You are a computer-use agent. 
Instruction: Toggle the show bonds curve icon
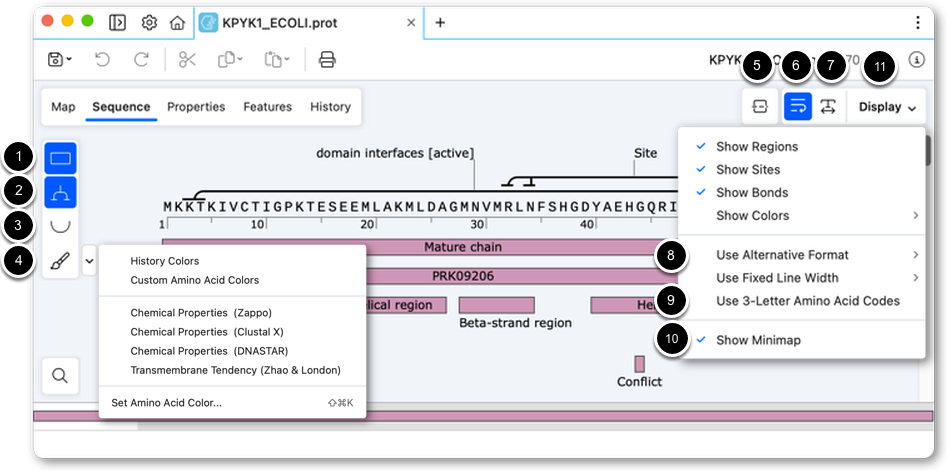(60, 226)
